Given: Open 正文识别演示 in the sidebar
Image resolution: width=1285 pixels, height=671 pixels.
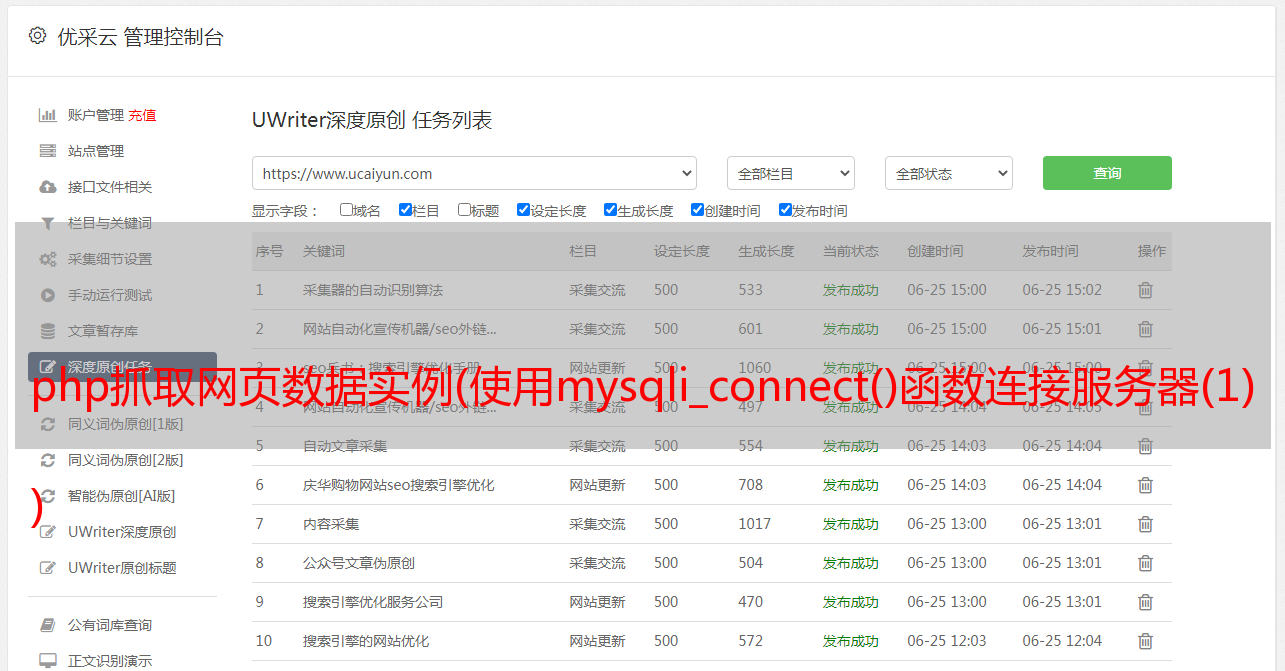Looking at the screenshot, I should coord(110,661).
